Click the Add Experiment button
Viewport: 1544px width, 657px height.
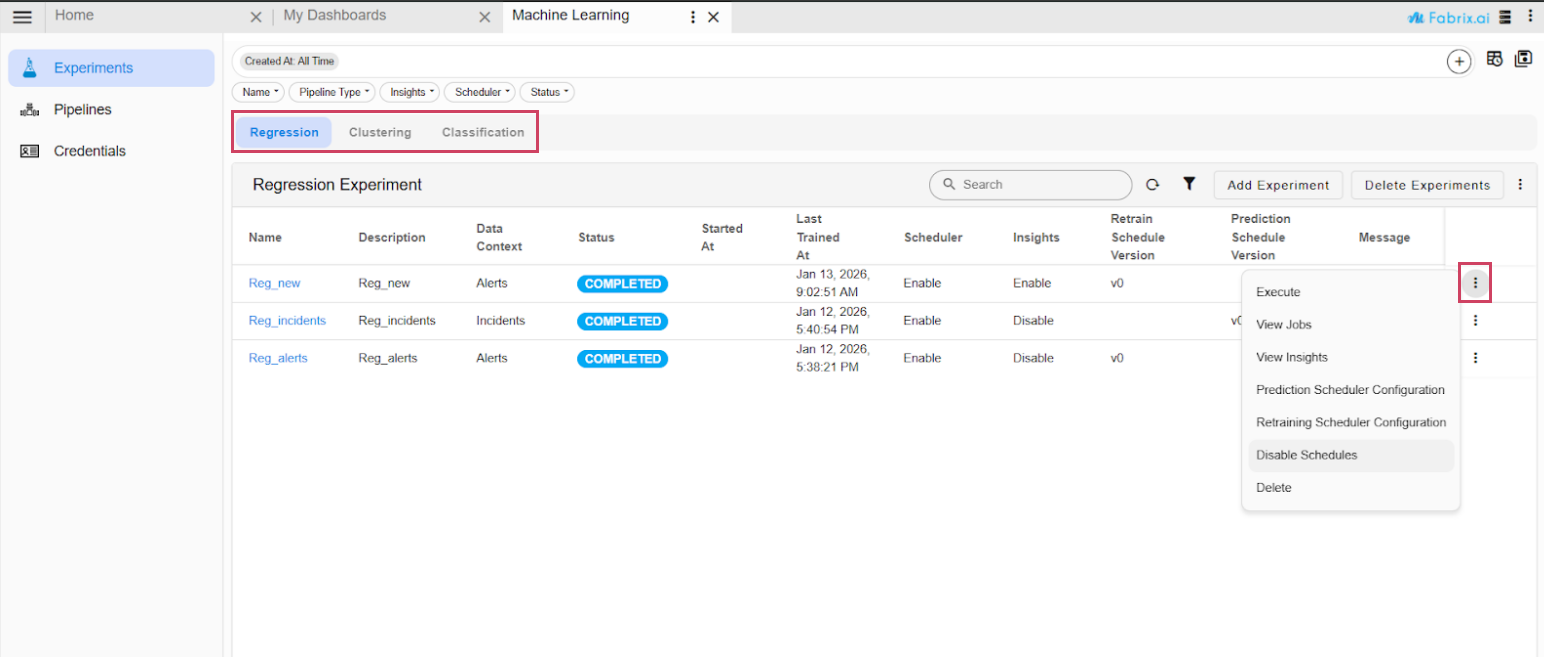pyautogui.click(x=1278, y=185)
